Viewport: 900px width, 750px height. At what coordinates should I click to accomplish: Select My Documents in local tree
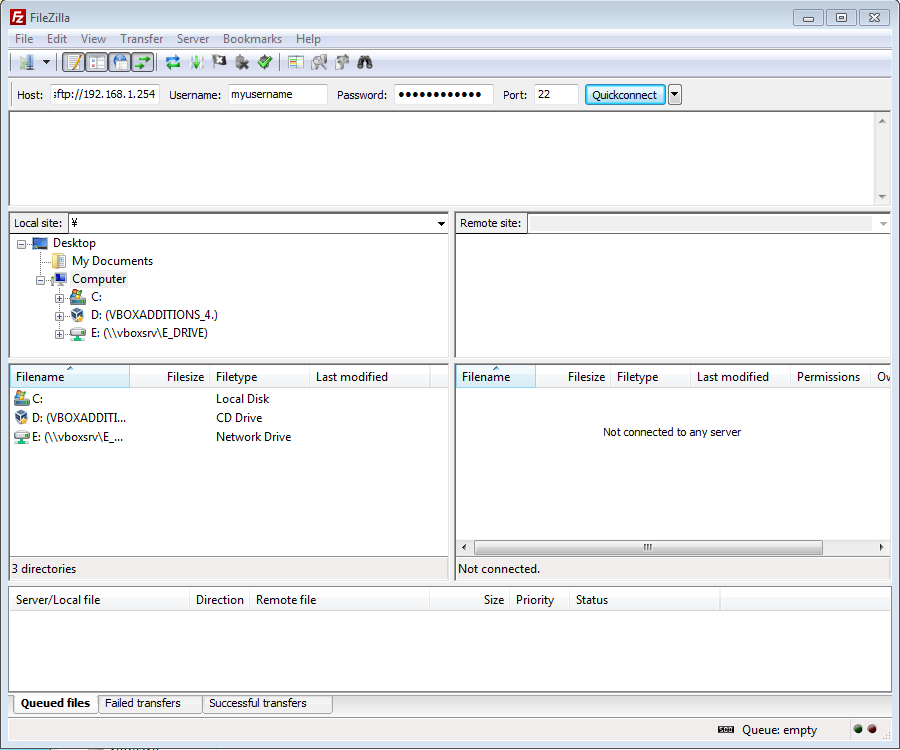coord(112,261)
